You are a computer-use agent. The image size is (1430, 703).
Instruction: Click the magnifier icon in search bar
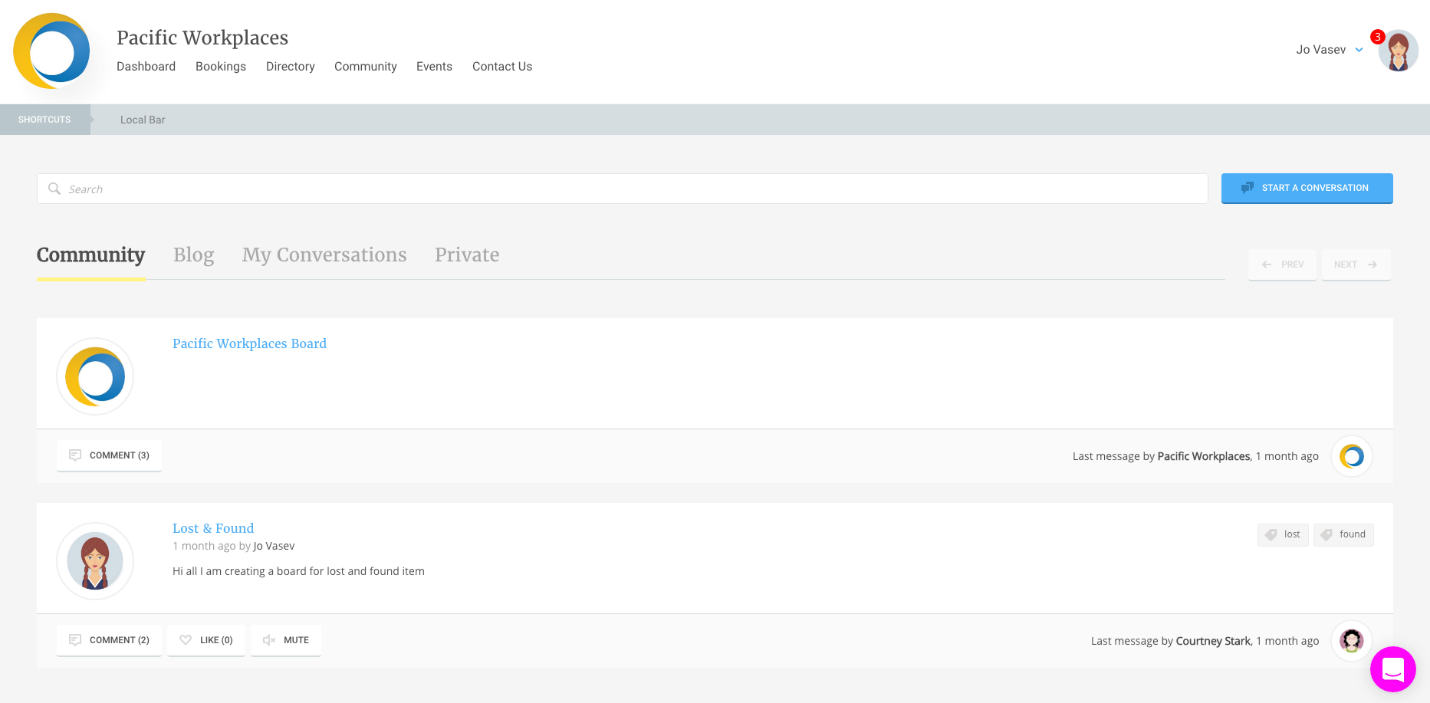55,189
